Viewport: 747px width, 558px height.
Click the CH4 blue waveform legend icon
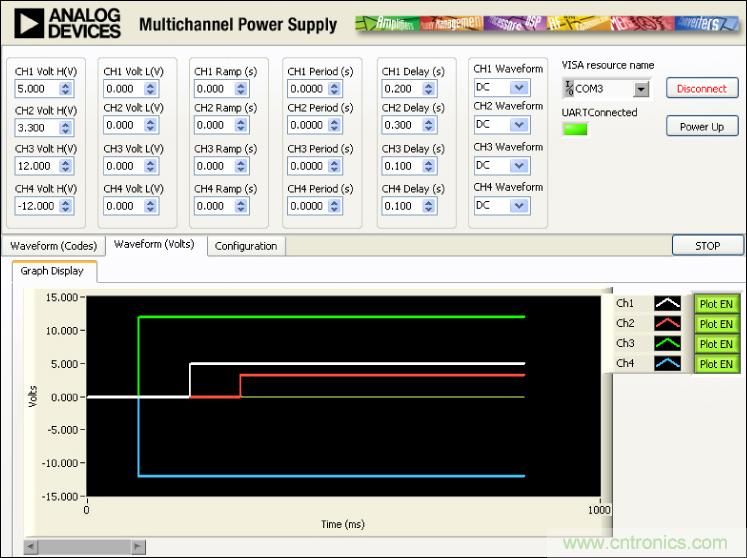[x=667, y=364]
